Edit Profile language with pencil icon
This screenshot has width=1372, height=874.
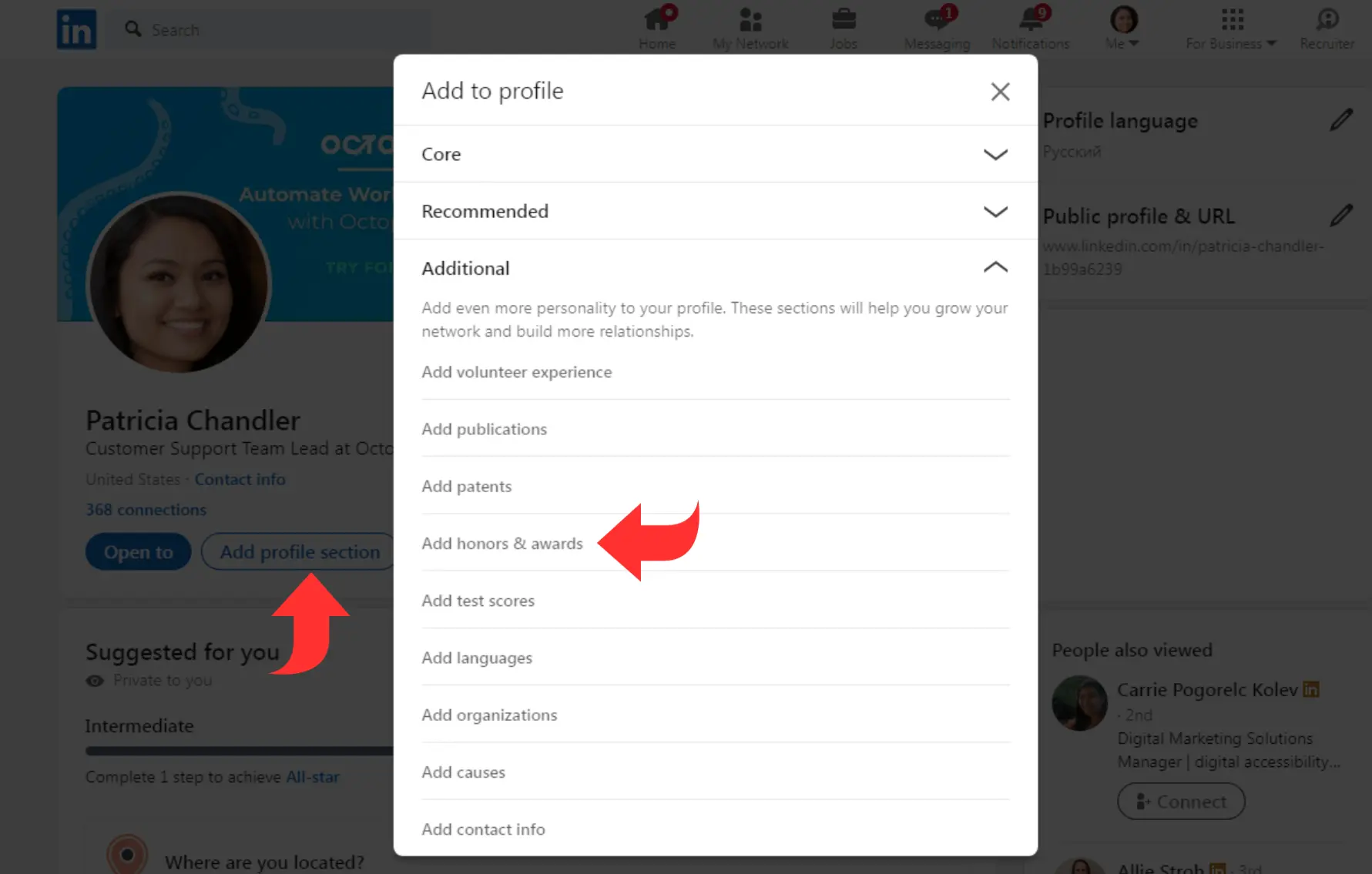click(x=1341, y=120)
